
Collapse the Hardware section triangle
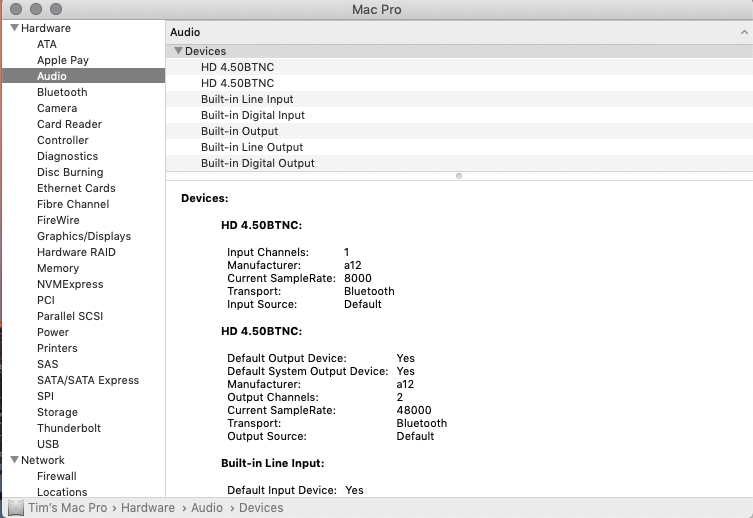(14, 28)
